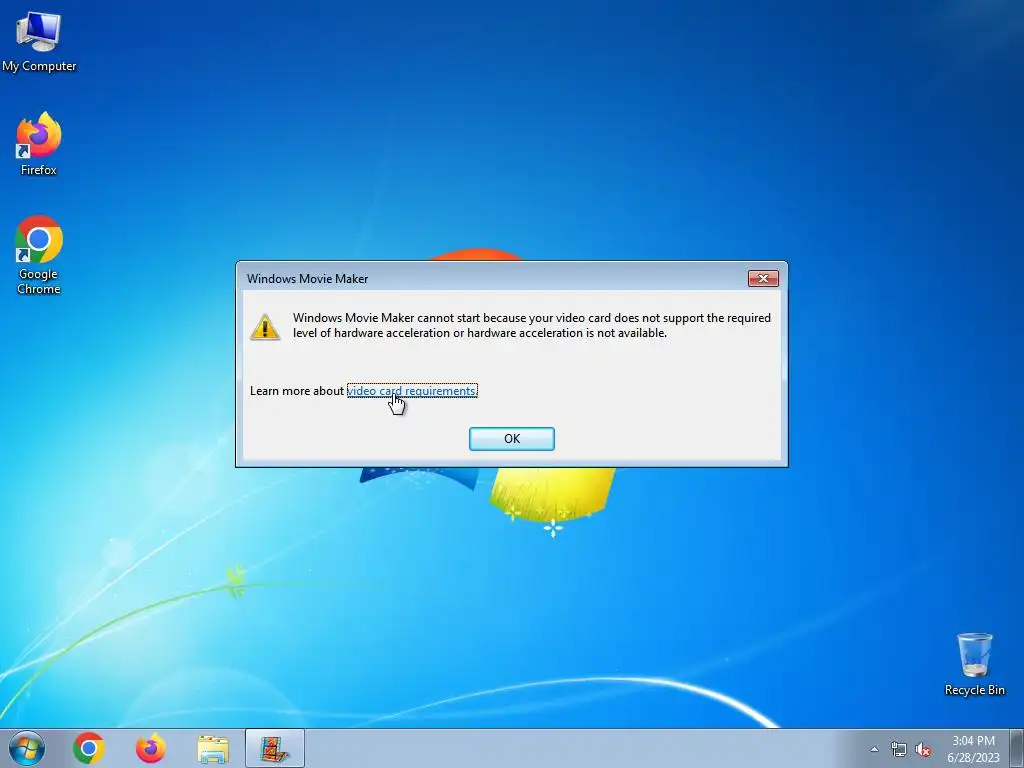Select the Recycle Bin desktop icon
This screenshot has height=768, width=1024.
point(974,664)
